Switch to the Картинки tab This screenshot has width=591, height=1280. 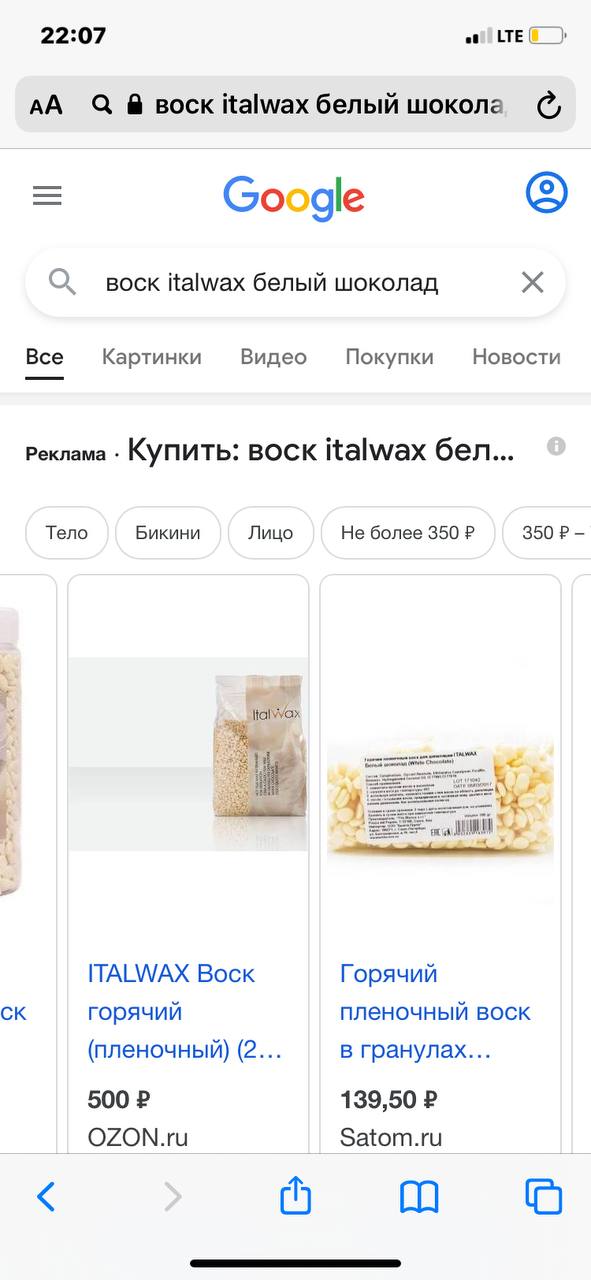[152, 357]
